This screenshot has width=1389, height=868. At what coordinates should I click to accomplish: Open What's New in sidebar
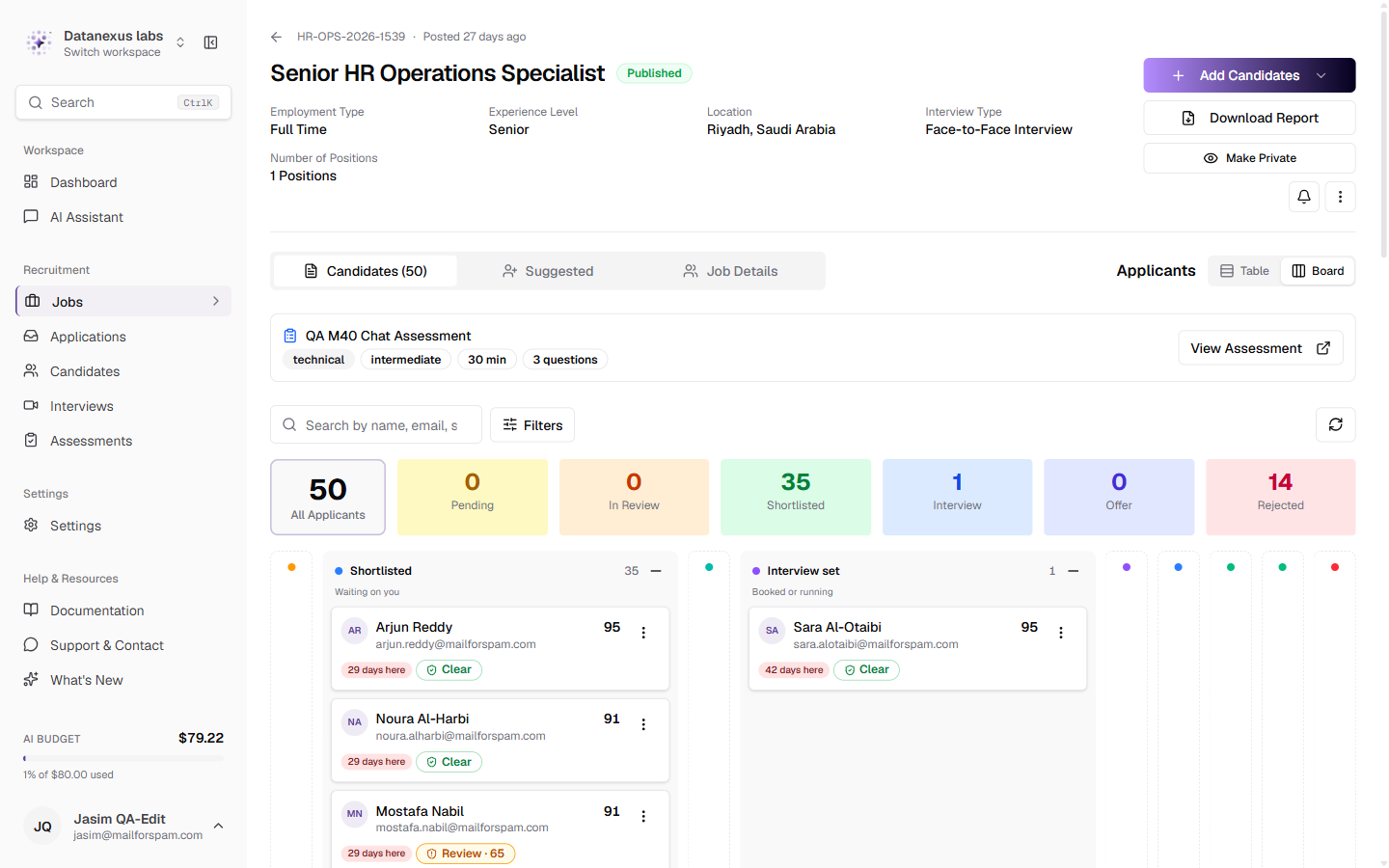123,680
